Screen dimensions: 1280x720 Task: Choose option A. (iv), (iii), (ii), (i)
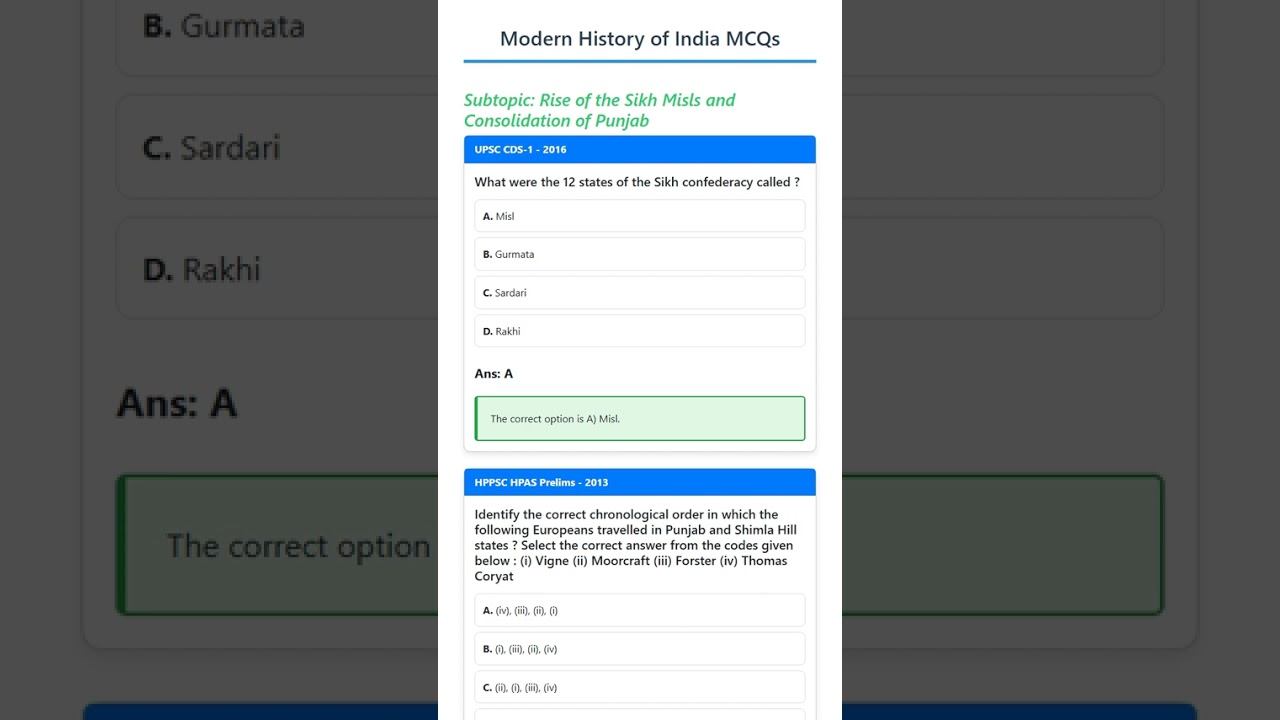click(640, 610)
